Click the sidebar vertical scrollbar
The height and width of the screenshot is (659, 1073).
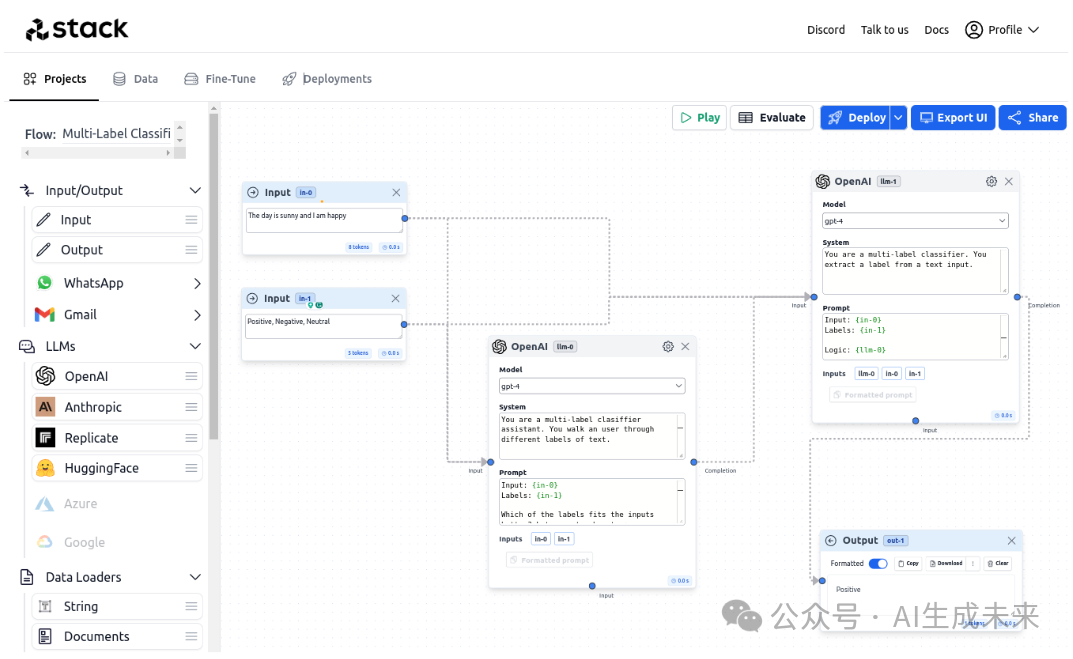(214, 274)
